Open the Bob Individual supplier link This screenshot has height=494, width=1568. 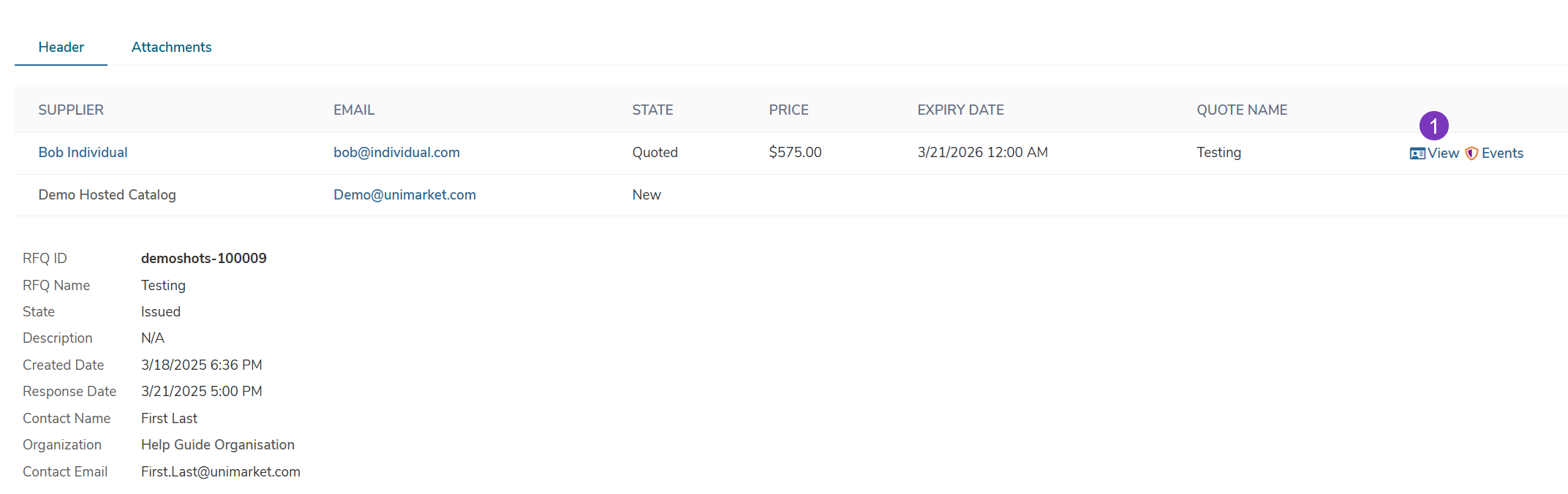(83, 153)
